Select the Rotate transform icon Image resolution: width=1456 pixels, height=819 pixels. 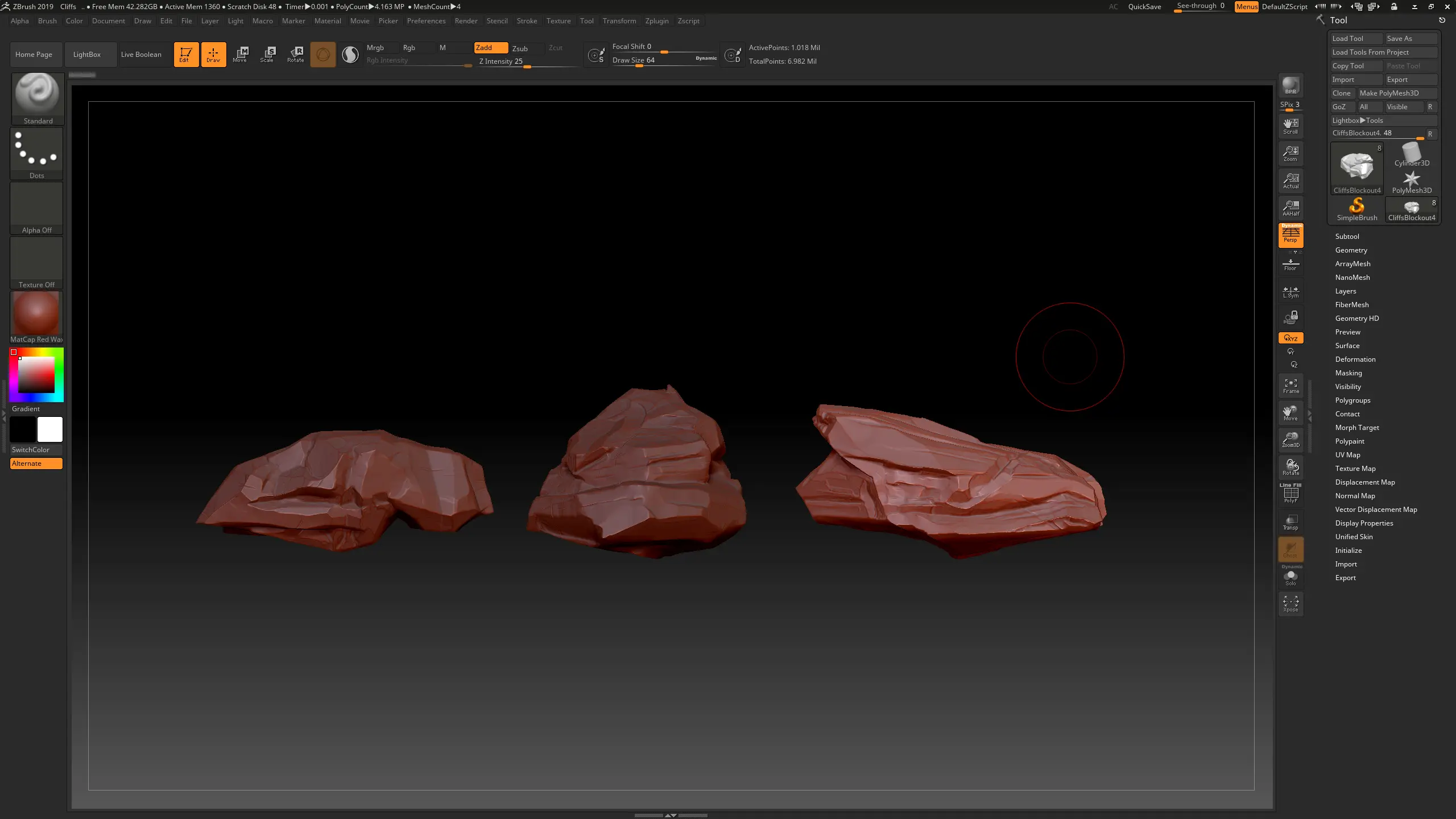pos(295,55)
